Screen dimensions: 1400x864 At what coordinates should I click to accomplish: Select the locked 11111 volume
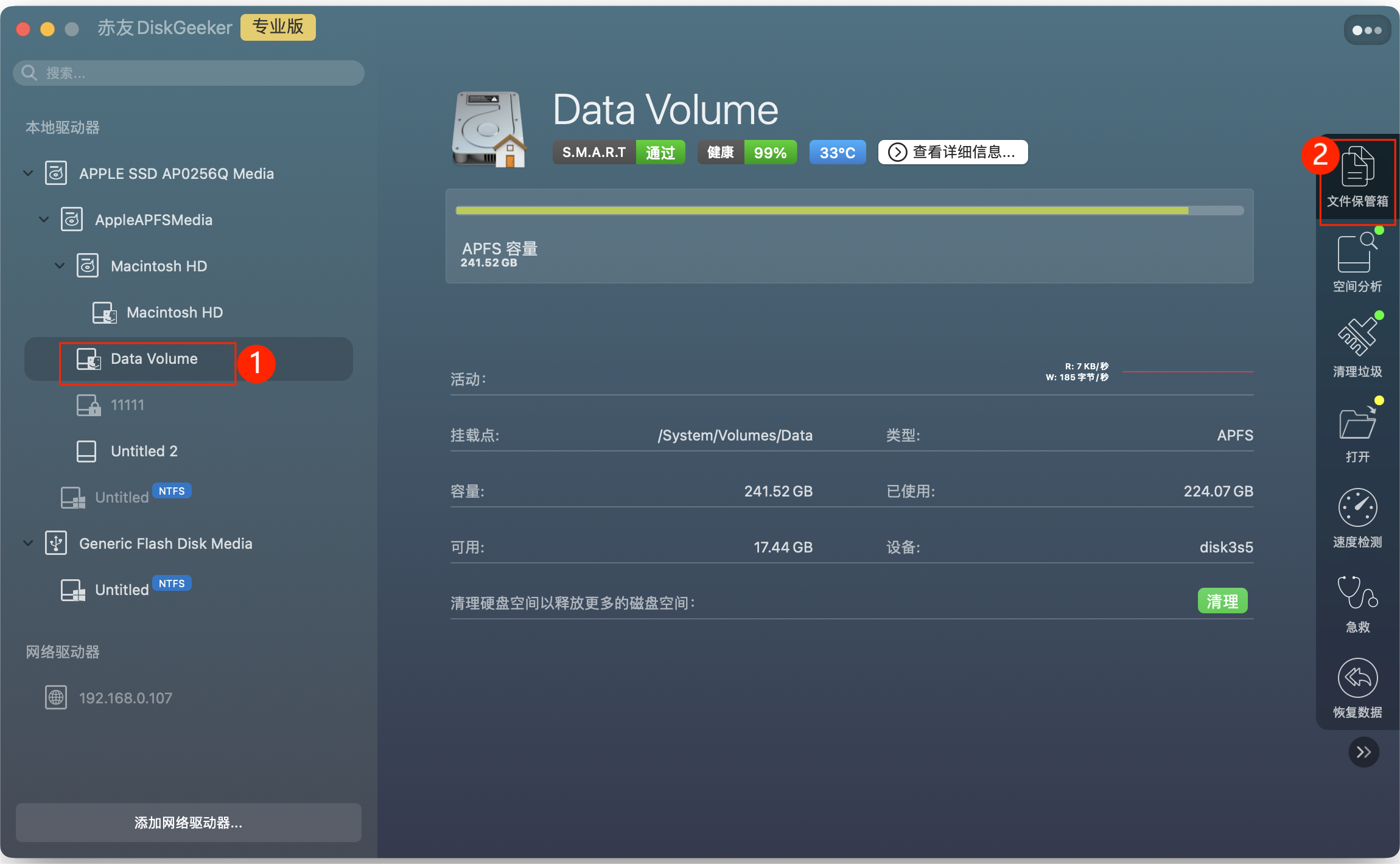(x=127, y=405)
